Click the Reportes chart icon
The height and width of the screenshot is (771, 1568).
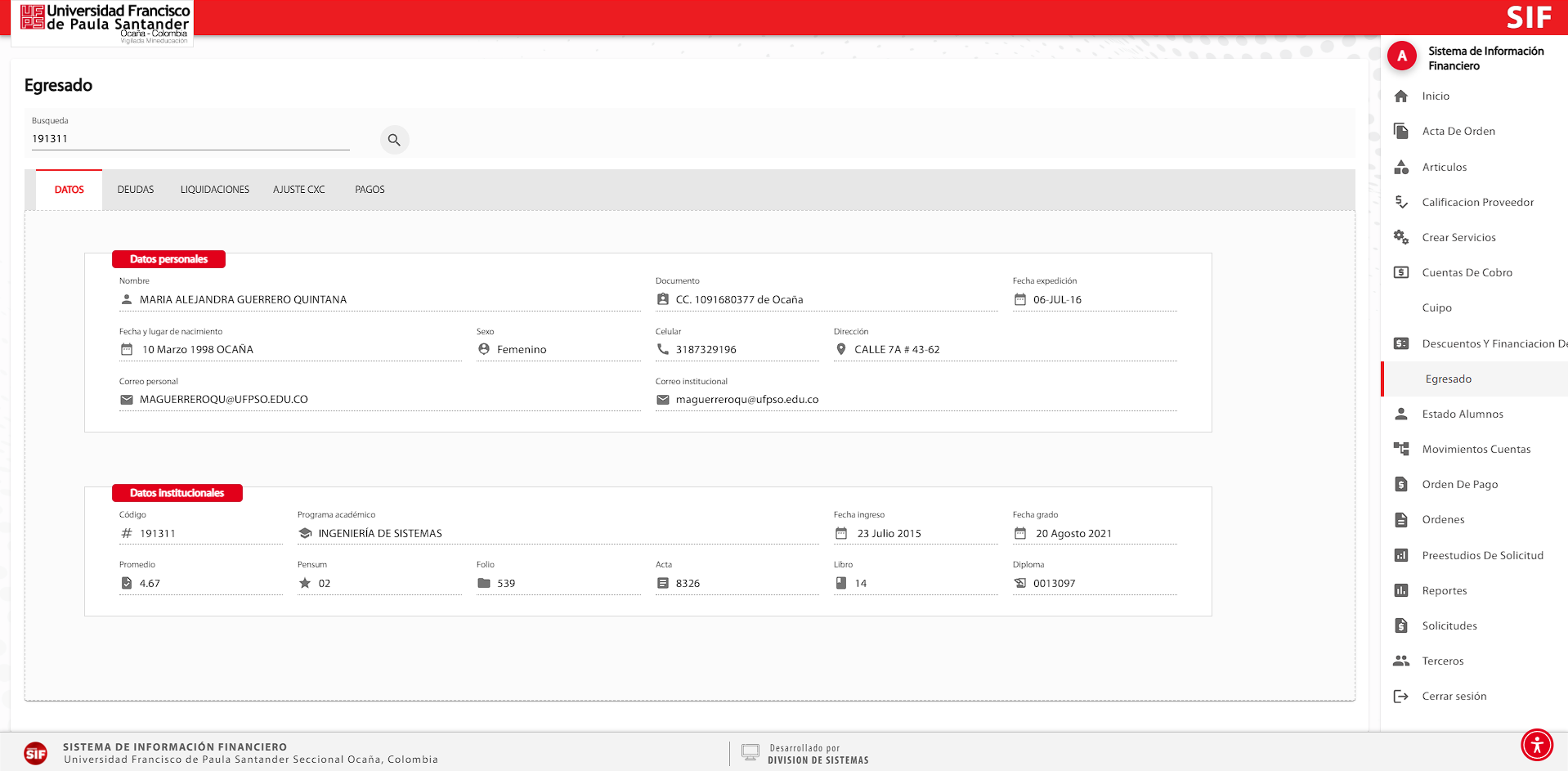(1401, 590)
